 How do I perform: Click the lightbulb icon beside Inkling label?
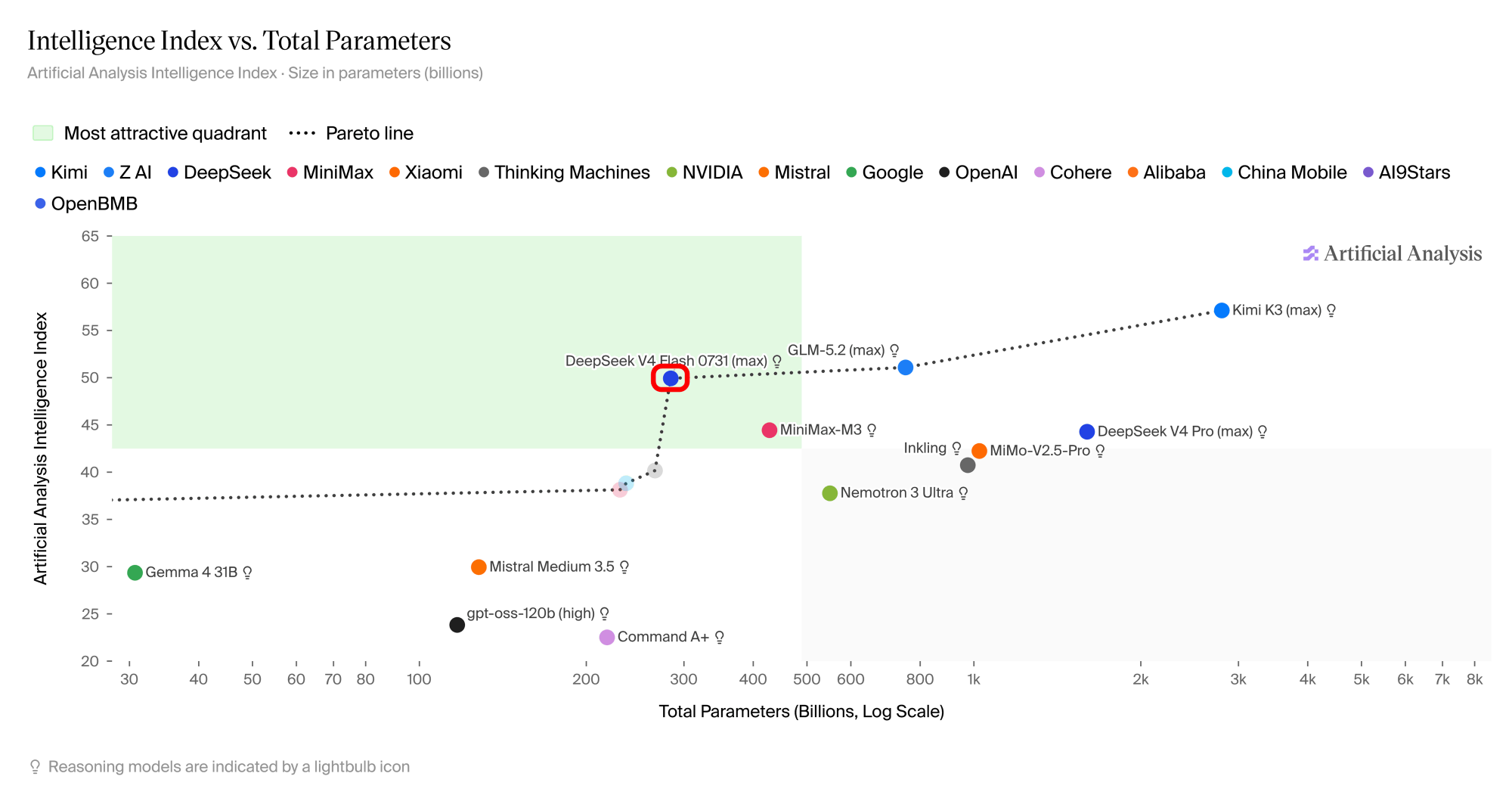click(956, 448)
